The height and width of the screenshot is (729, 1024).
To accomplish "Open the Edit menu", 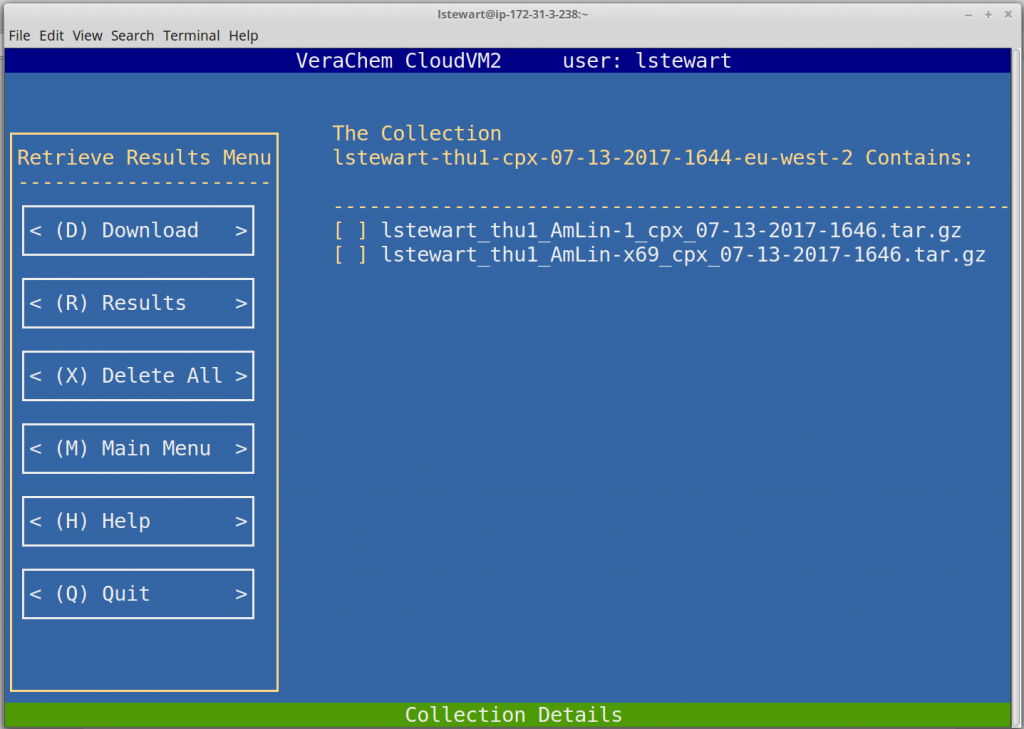I will point(51,35).
